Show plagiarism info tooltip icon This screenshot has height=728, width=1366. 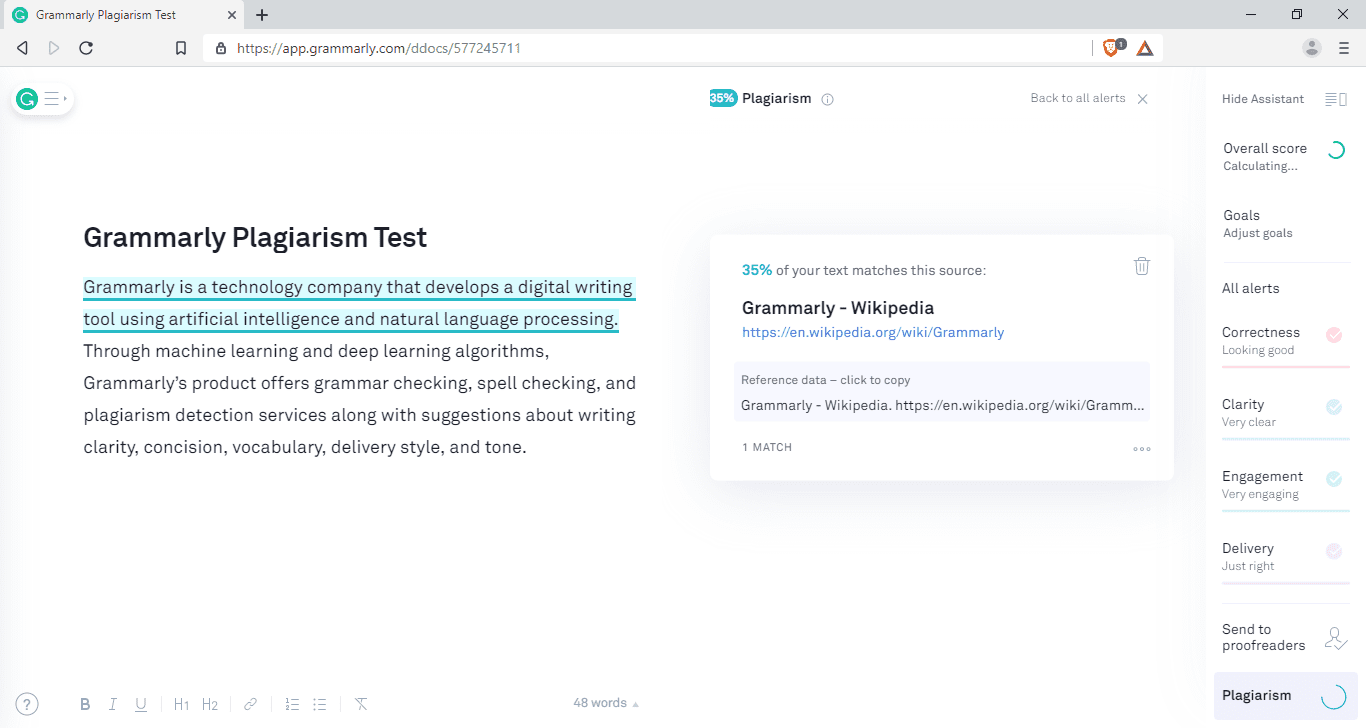pyautogui.click(x=827, y=98)
